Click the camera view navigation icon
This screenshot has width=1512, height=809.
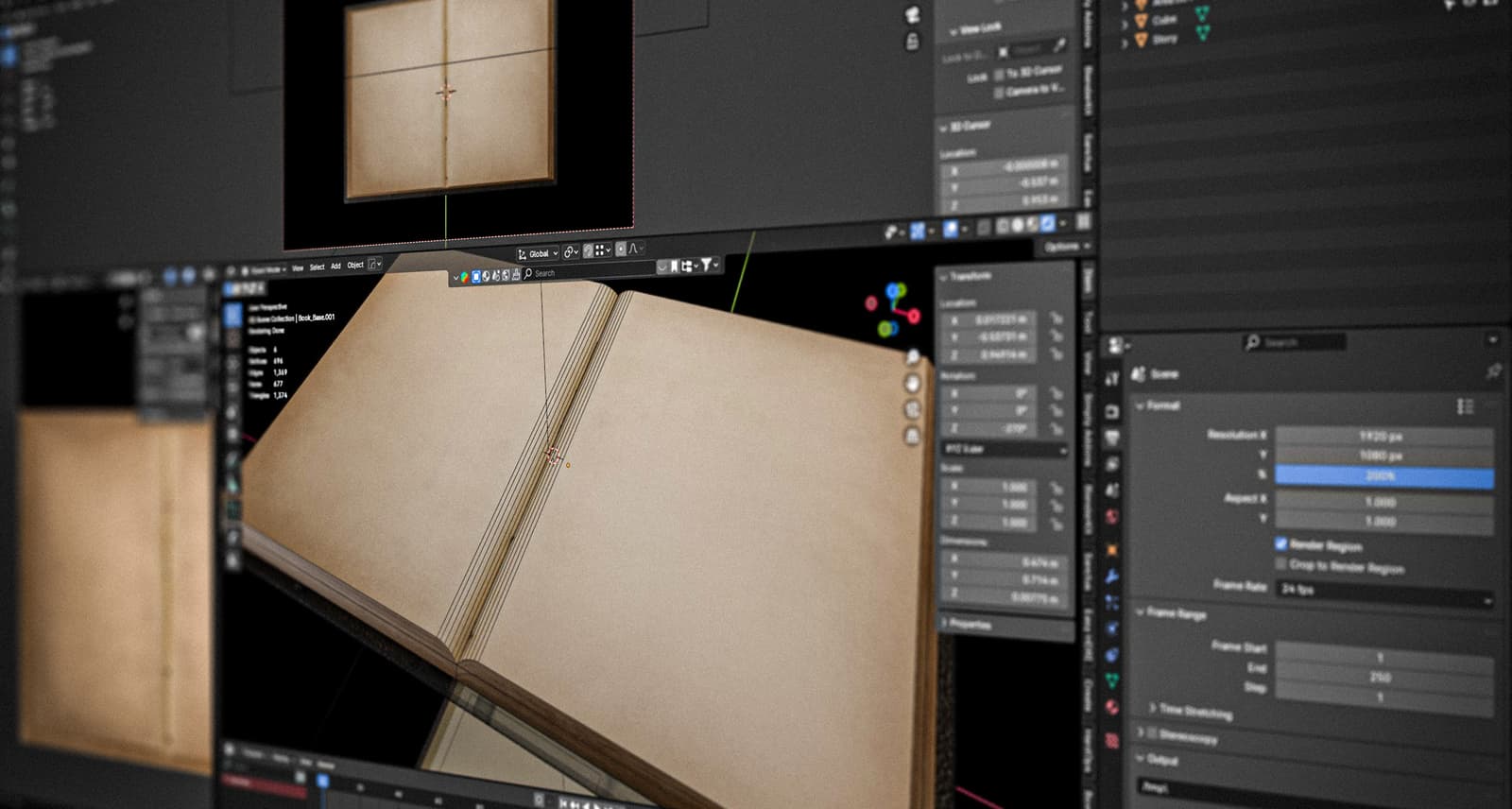click(x=913, y=409)
